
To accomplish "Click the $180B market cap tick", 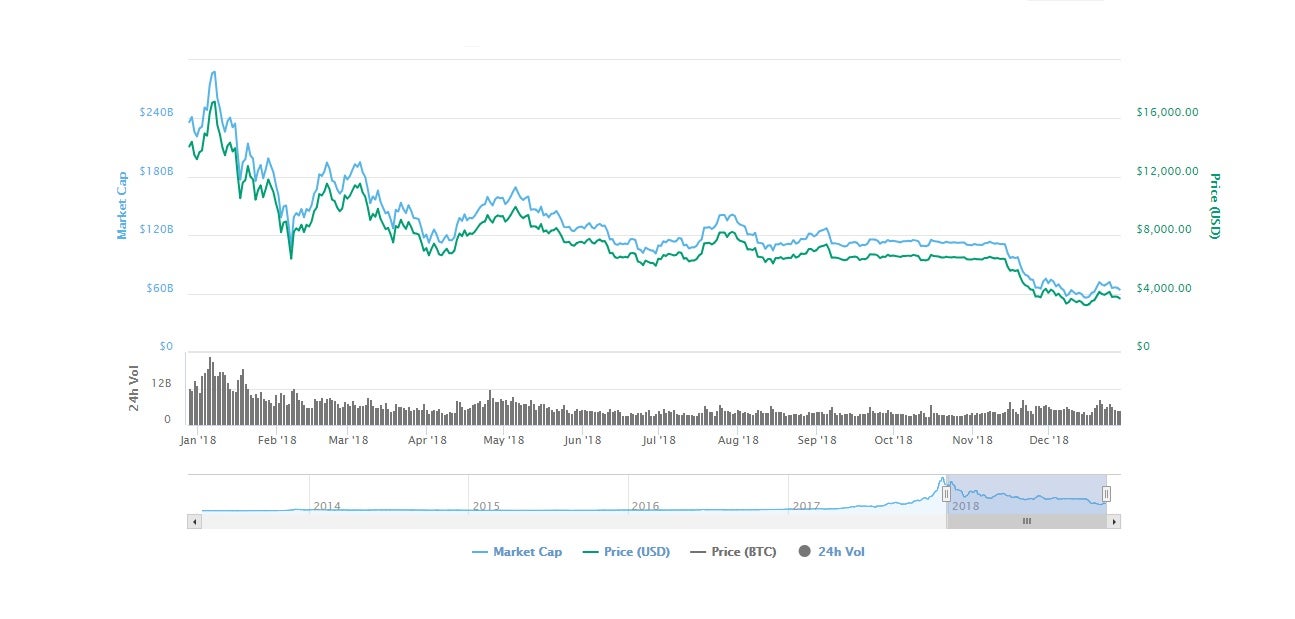I will tap(156, 172).
